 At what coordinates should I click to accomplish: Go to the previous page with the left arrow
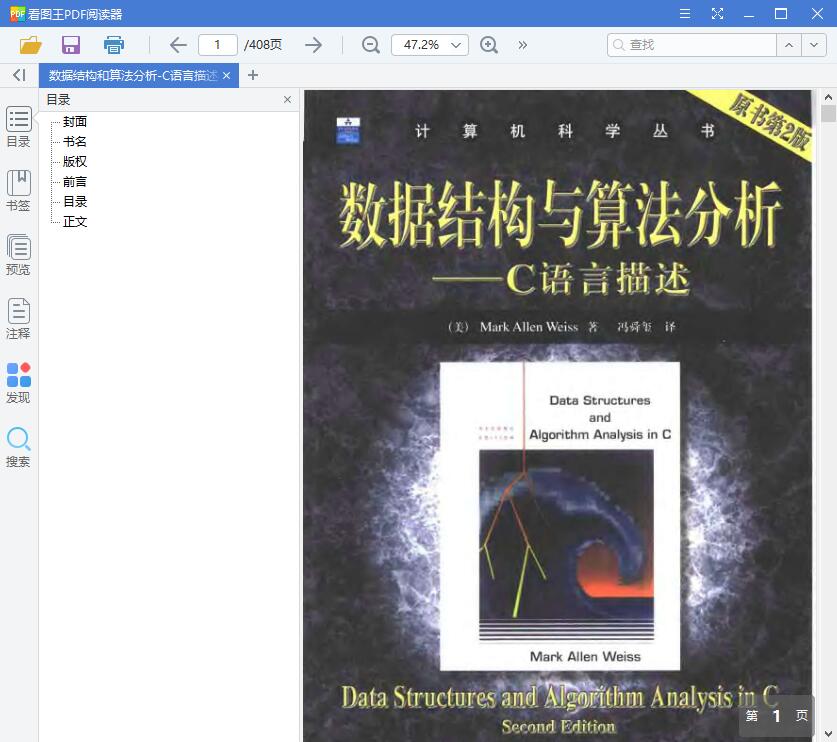178,45
